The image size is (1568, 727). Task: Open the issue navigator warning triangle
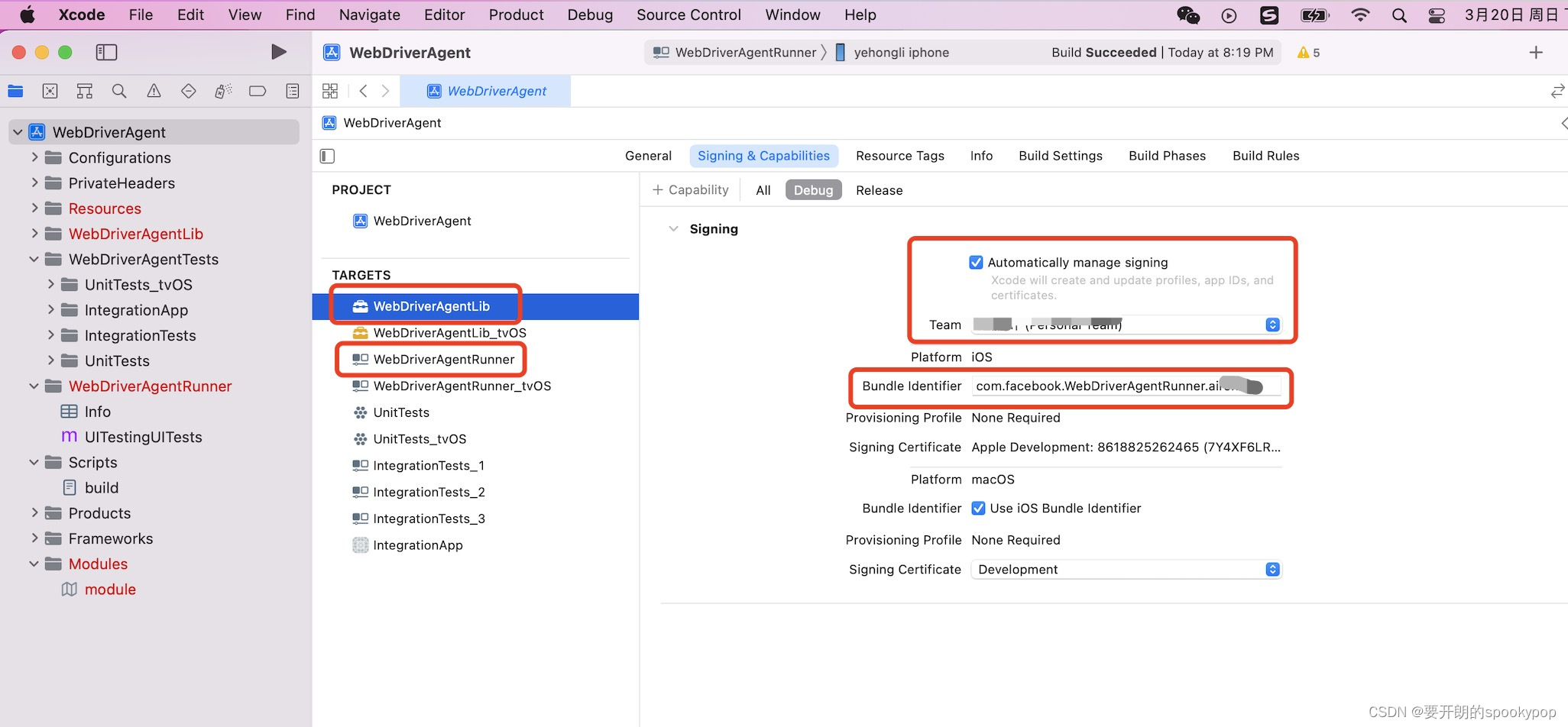point(154,91)
